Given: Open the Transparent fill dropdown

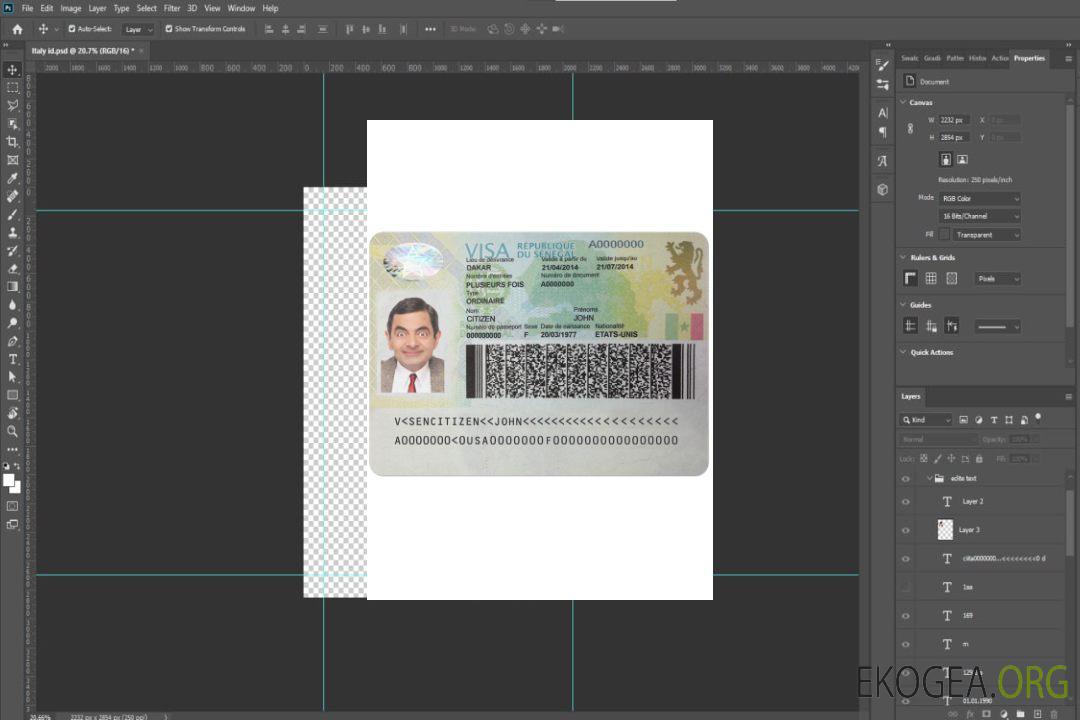Looking at the screenshot, I should pos(986,235).
